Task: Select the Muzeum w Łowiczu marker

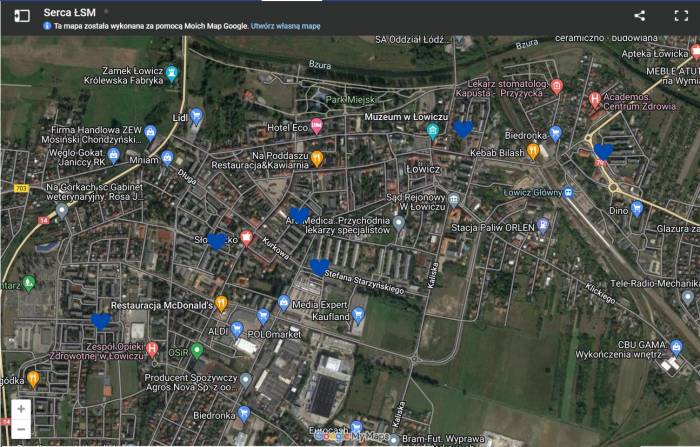Action: tap(432, 131)
